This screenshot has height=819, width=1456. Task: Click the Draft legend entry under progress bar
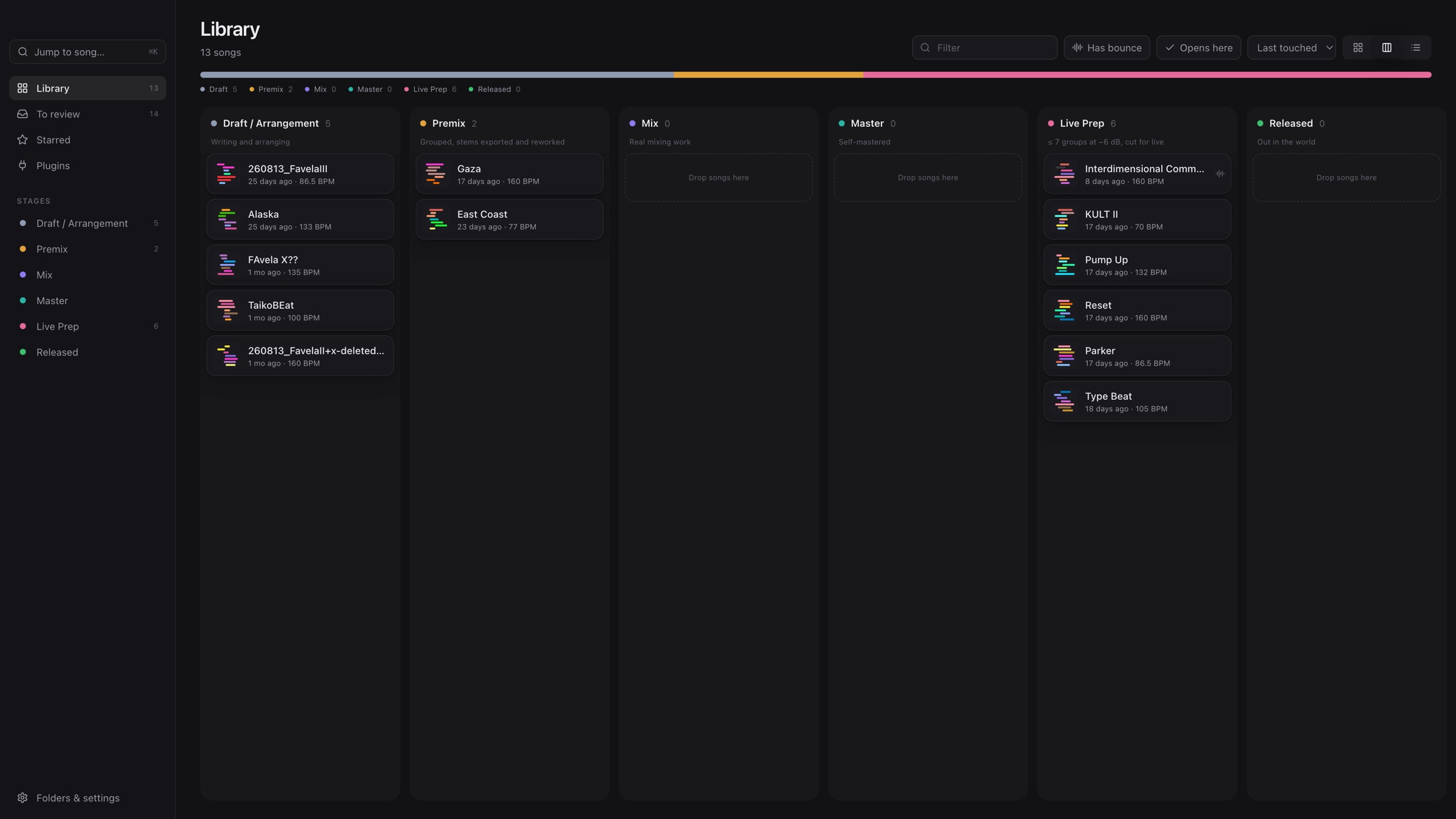[x=219, y=89]
